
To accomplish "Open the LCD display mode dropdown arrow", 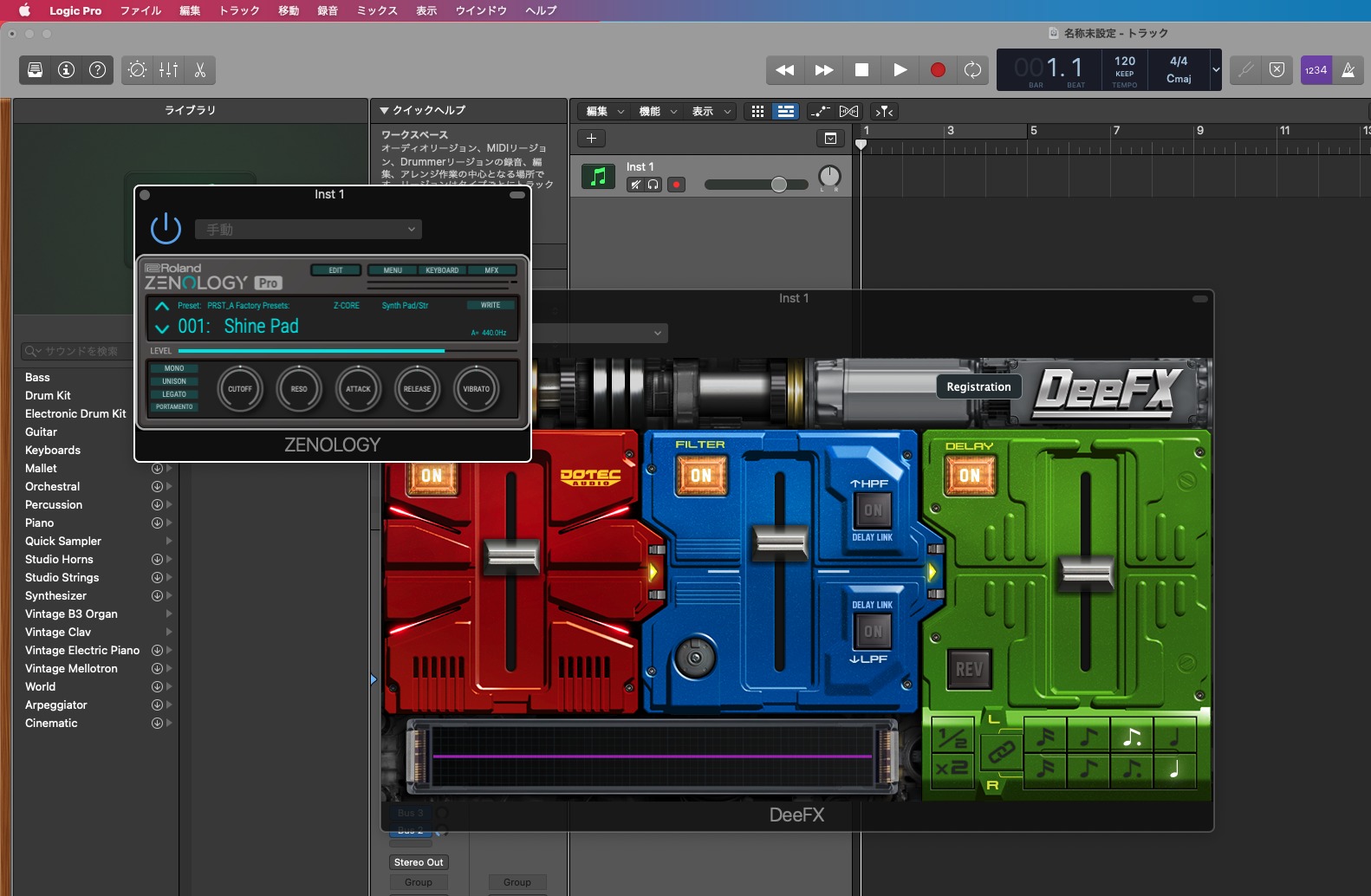I will click(x=1216, y=70).
